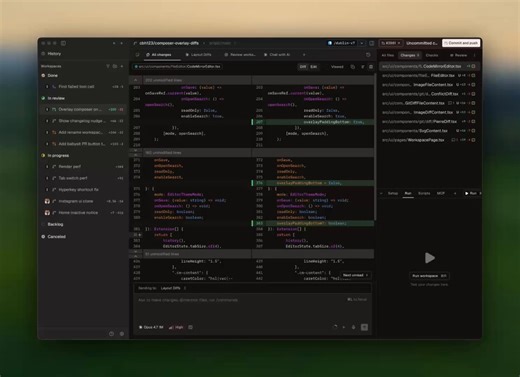520x377 pixels.
Task: Send the message with the composer send button
Action: [364, 327]
